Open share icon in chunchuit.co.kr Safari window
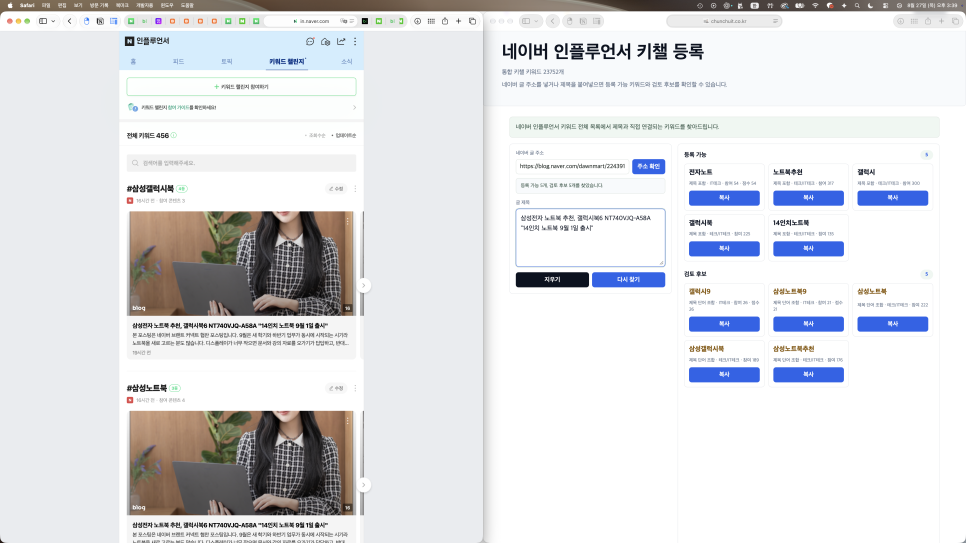Viewport: 966px width, 543px height. (x=928, y=21)
